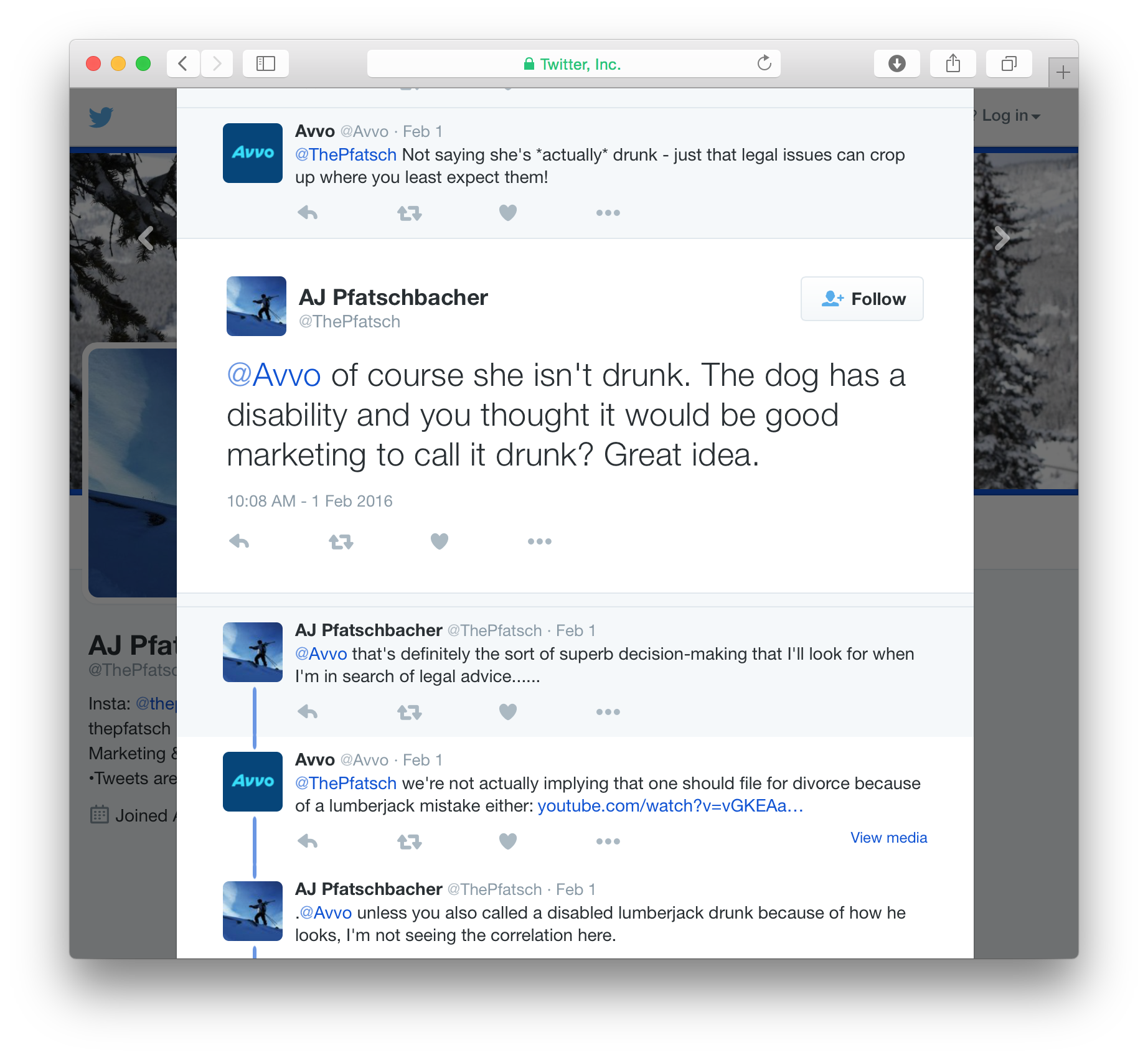The height and width of the screenshot is (1058, 1148).
Task: Open @ThePfatsch mention in Avvo's top reply
Action: click(x=346, y=154)
